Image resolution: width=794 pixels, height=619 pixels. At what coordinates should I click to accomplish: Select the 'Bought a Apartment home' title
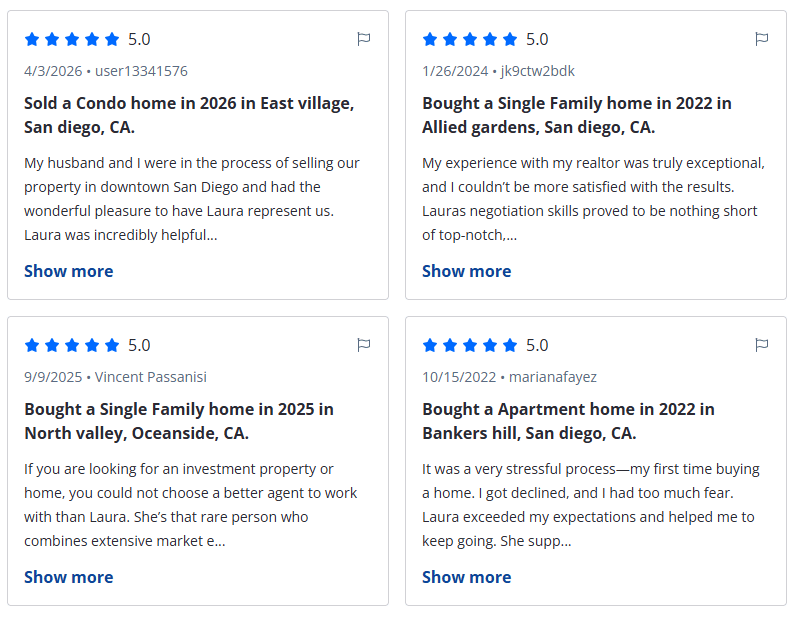point(568,421)
